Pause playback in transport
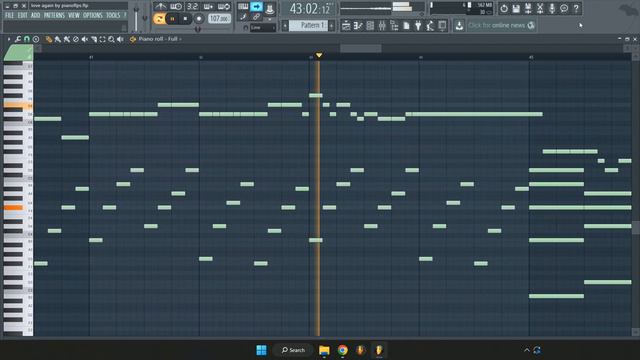This screenshot has height=360, width=640. (x=172, y=19)
